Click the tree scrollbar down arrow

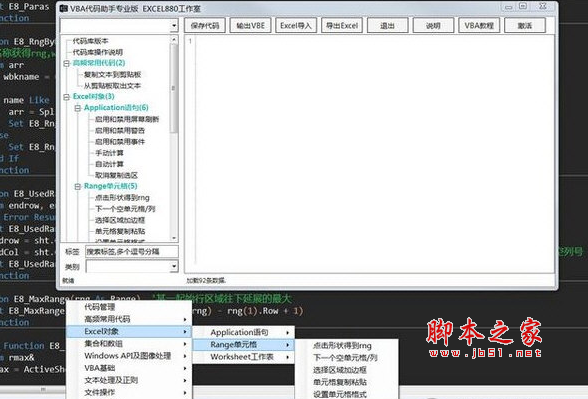click(174, 238)
